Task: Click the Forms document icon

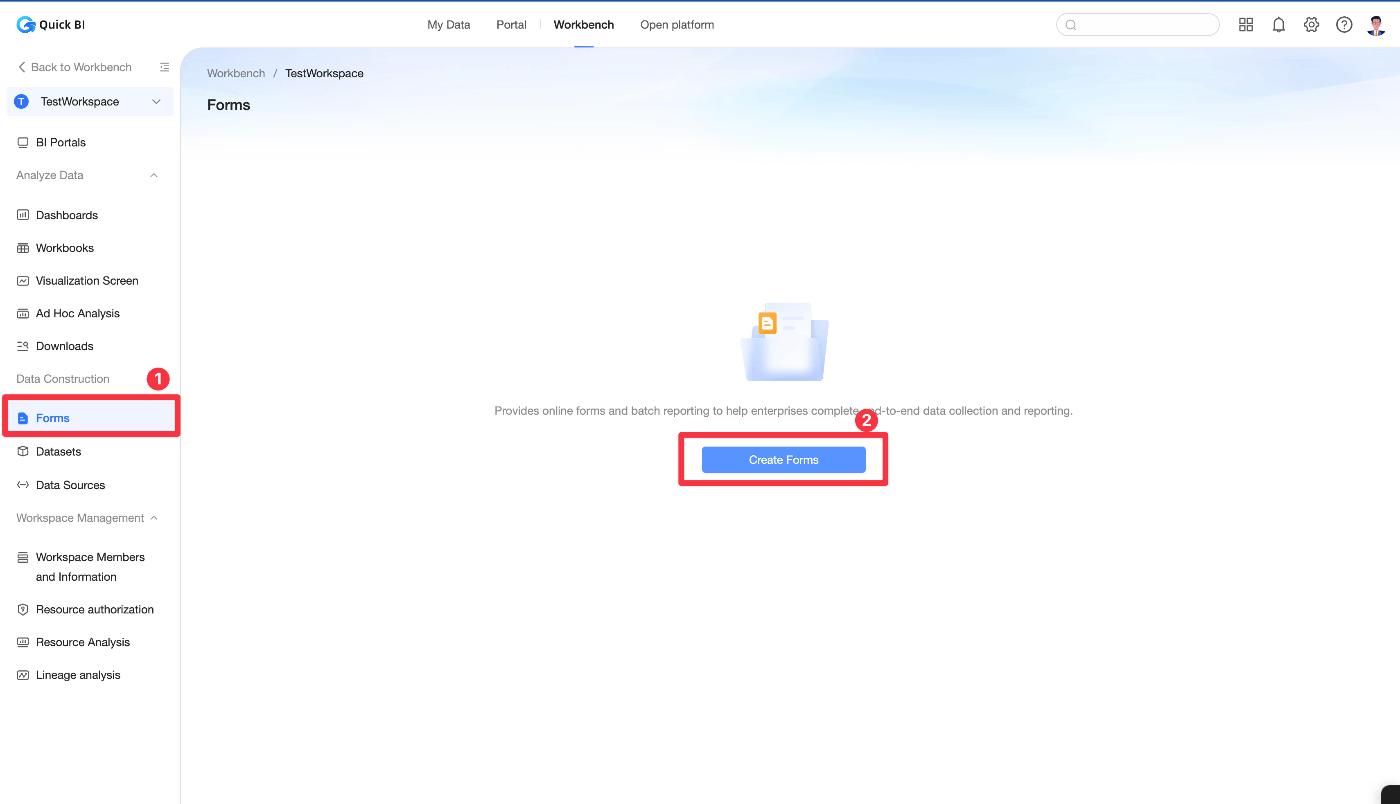Action: [x=23, y=418]
